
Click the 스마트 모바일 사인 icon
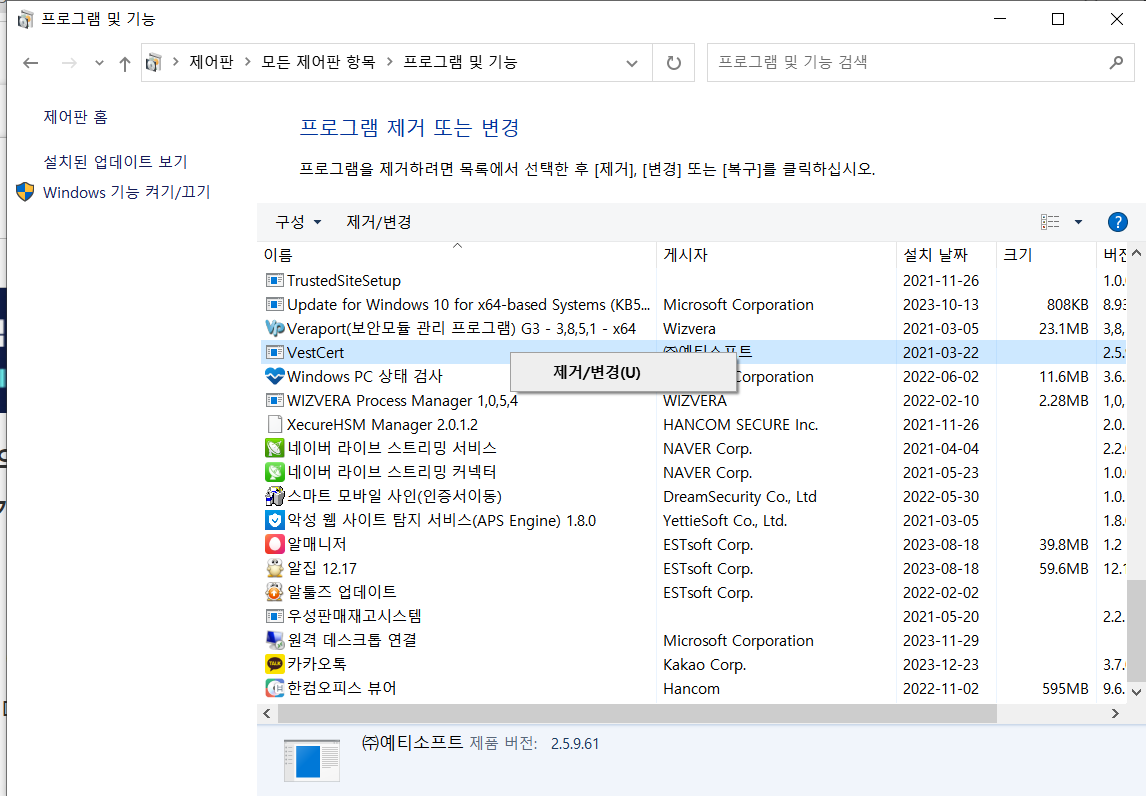[274, 496]
